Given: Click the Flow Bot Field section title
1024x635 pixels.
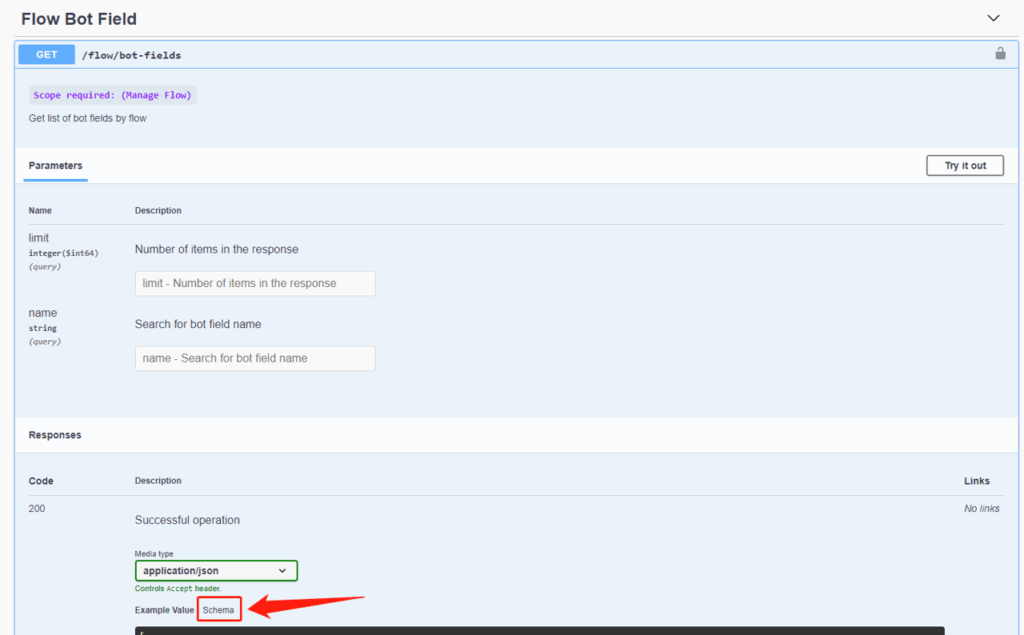Looking at the screenshot, I should (x=79, y=19).
